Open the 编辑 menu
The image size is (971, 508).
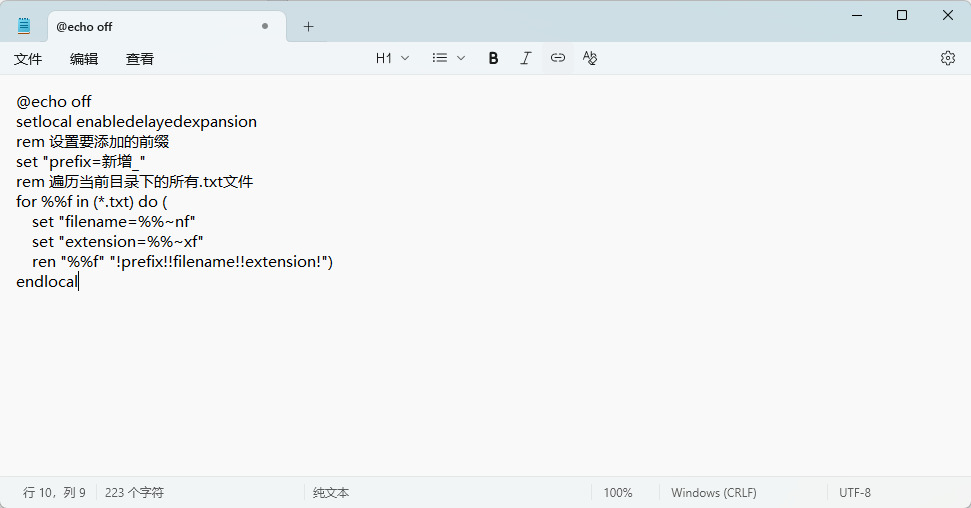click(x=84, y=59)
